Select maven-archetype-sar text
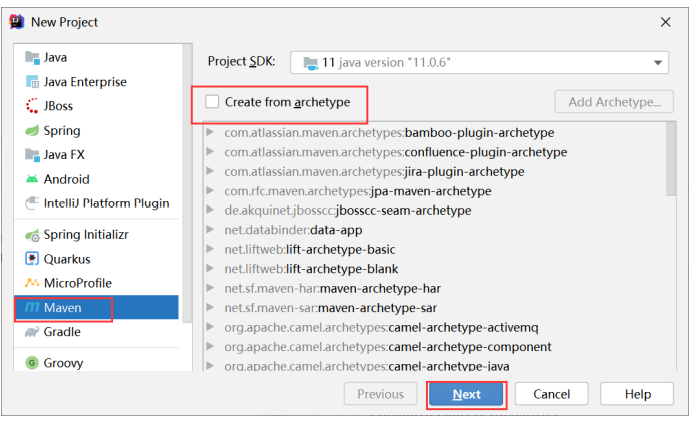Image resolution: width=697 pixels, height=421 pixels. pyautogui.click(x=377, y=308)
